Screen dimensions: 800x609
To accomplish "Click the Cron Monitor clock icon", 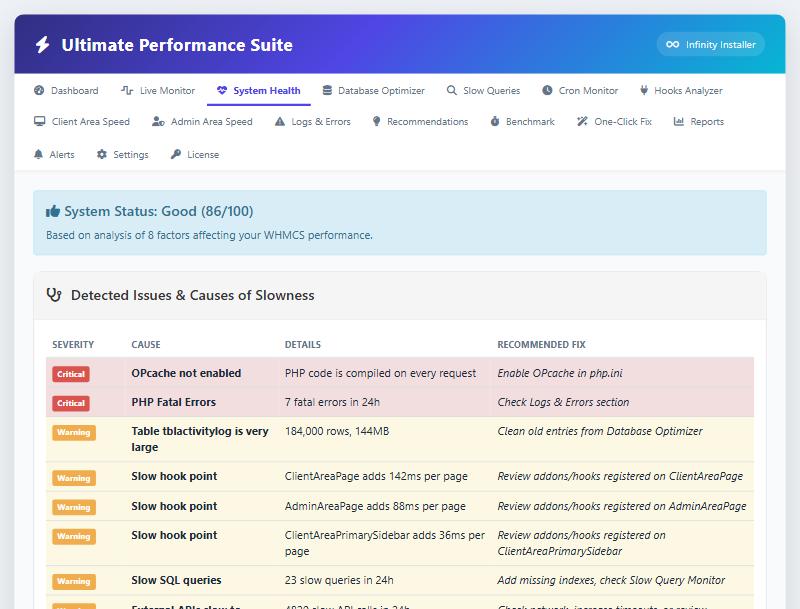I will (x=547, y=90).
